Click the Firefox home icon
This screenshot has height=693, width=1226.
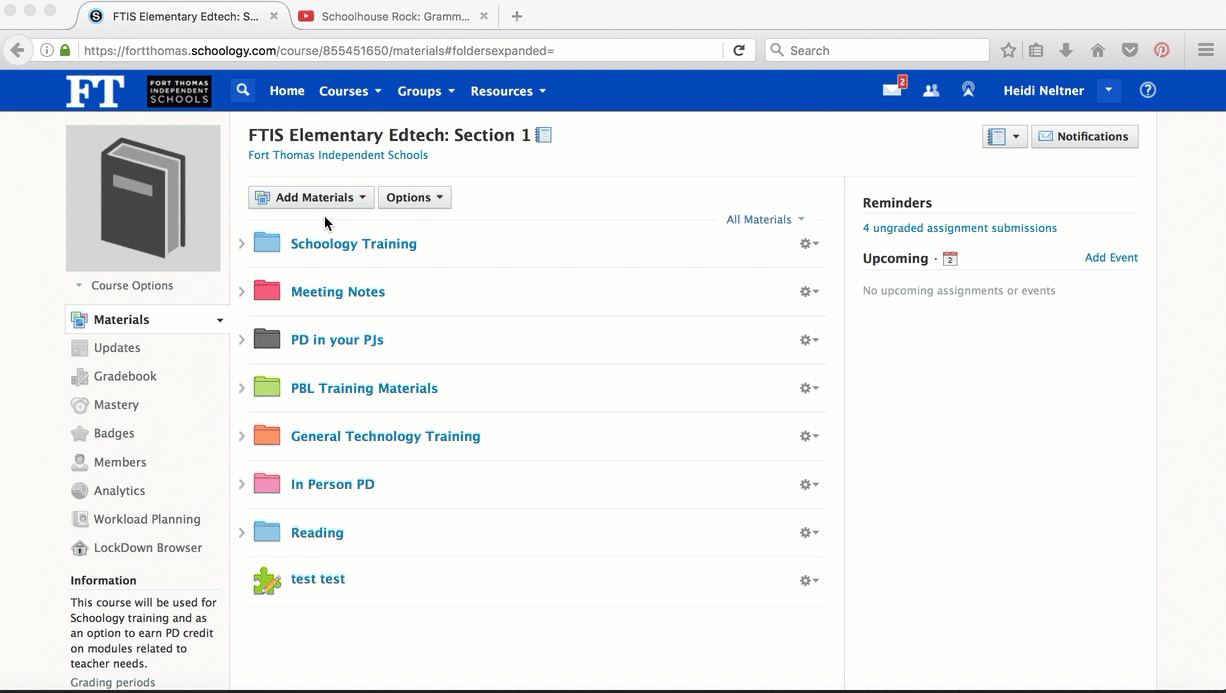pos(1098,50)
